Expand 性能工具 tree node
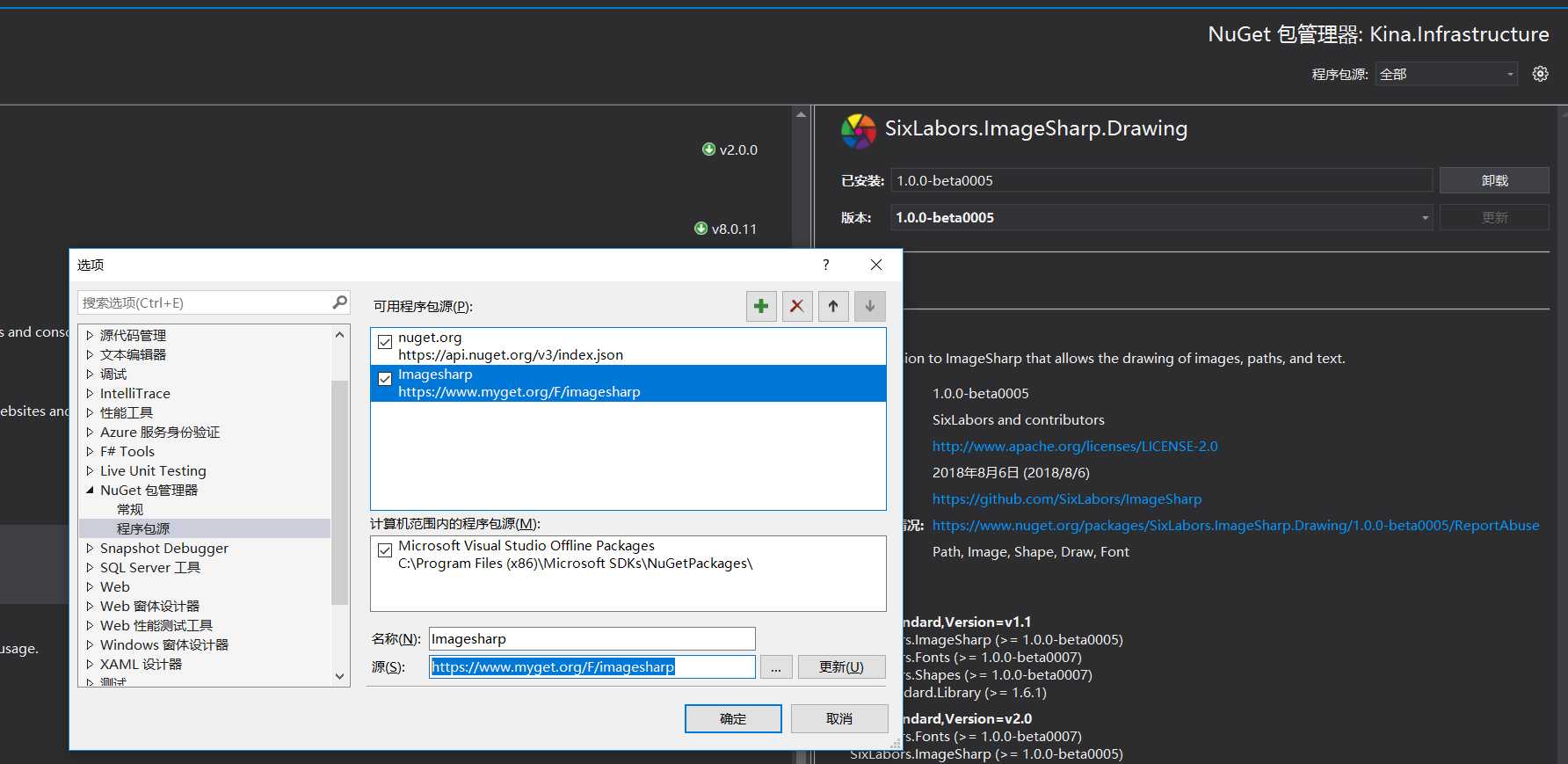1568x764 pixels. 90,412
